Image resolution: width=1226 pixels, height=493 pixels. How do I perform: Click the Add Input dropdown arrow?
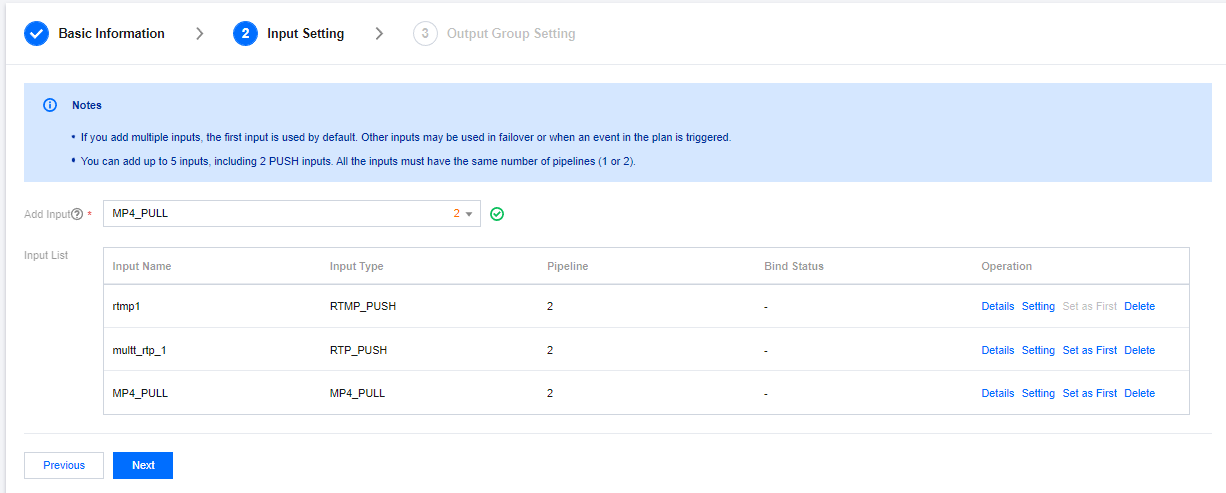[469, 214]
